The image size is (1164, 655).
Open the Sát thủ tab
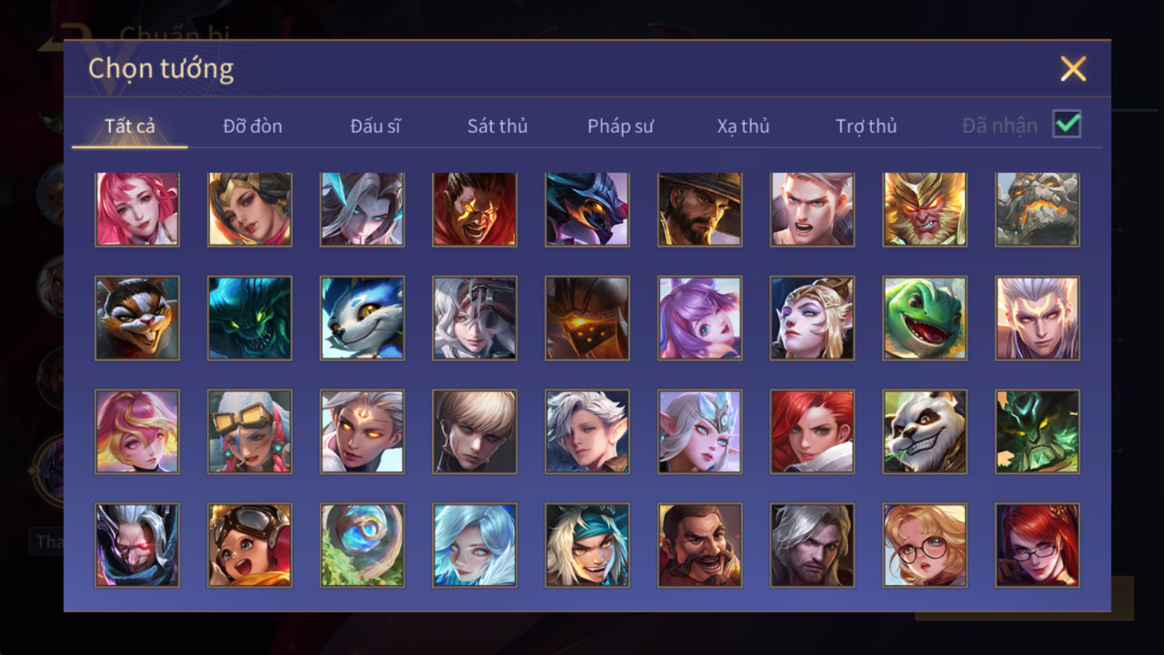pyautogui.click(x=497, y=126)
